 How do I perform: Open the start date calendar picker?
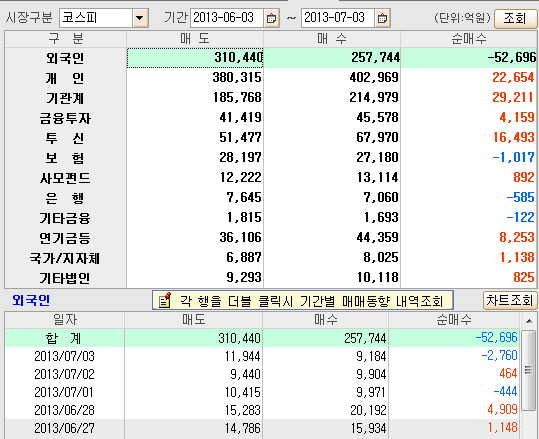pos(271,18)
